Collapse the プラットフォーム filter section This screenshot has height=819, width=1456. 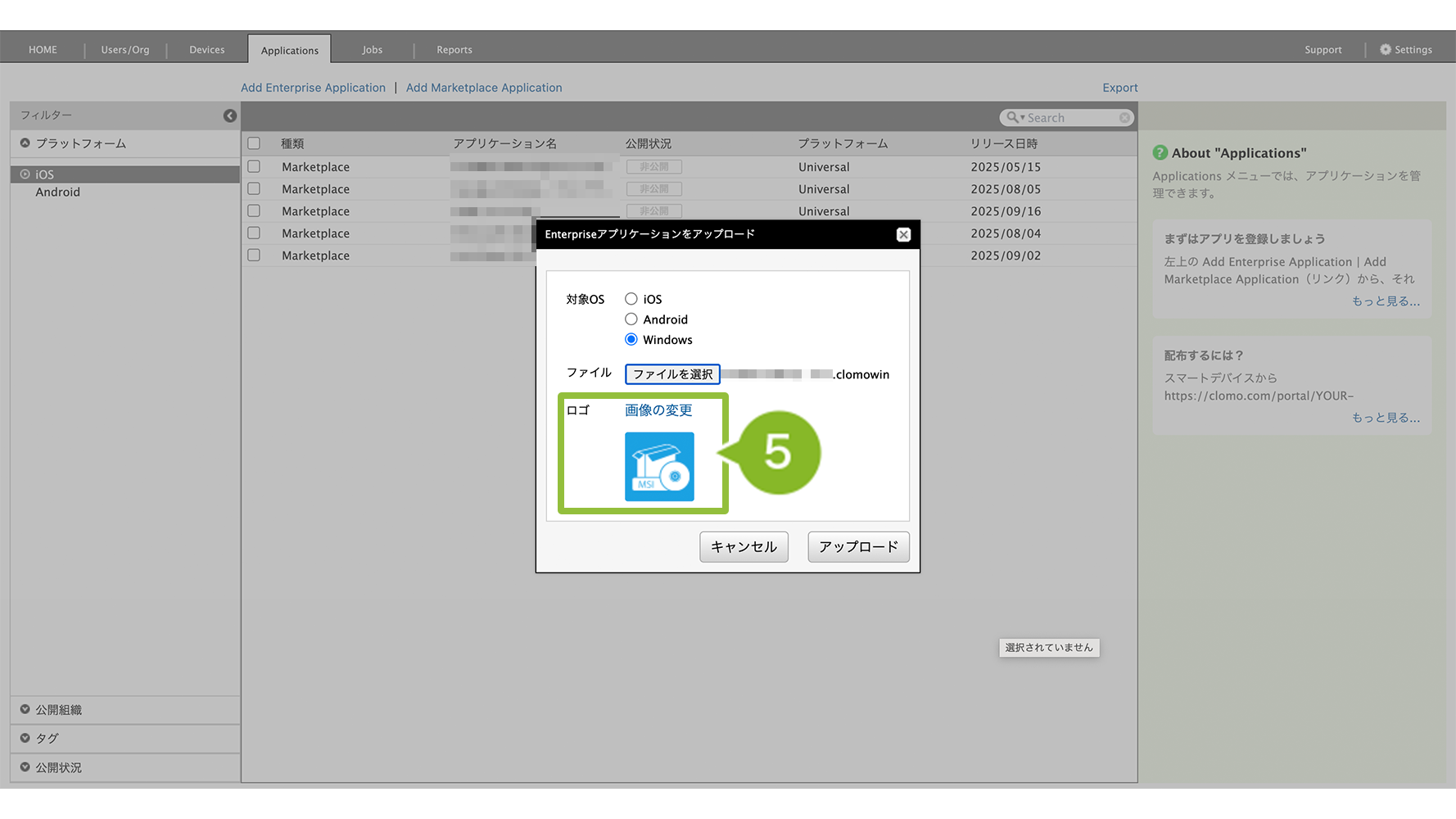[x=25, y=143]
